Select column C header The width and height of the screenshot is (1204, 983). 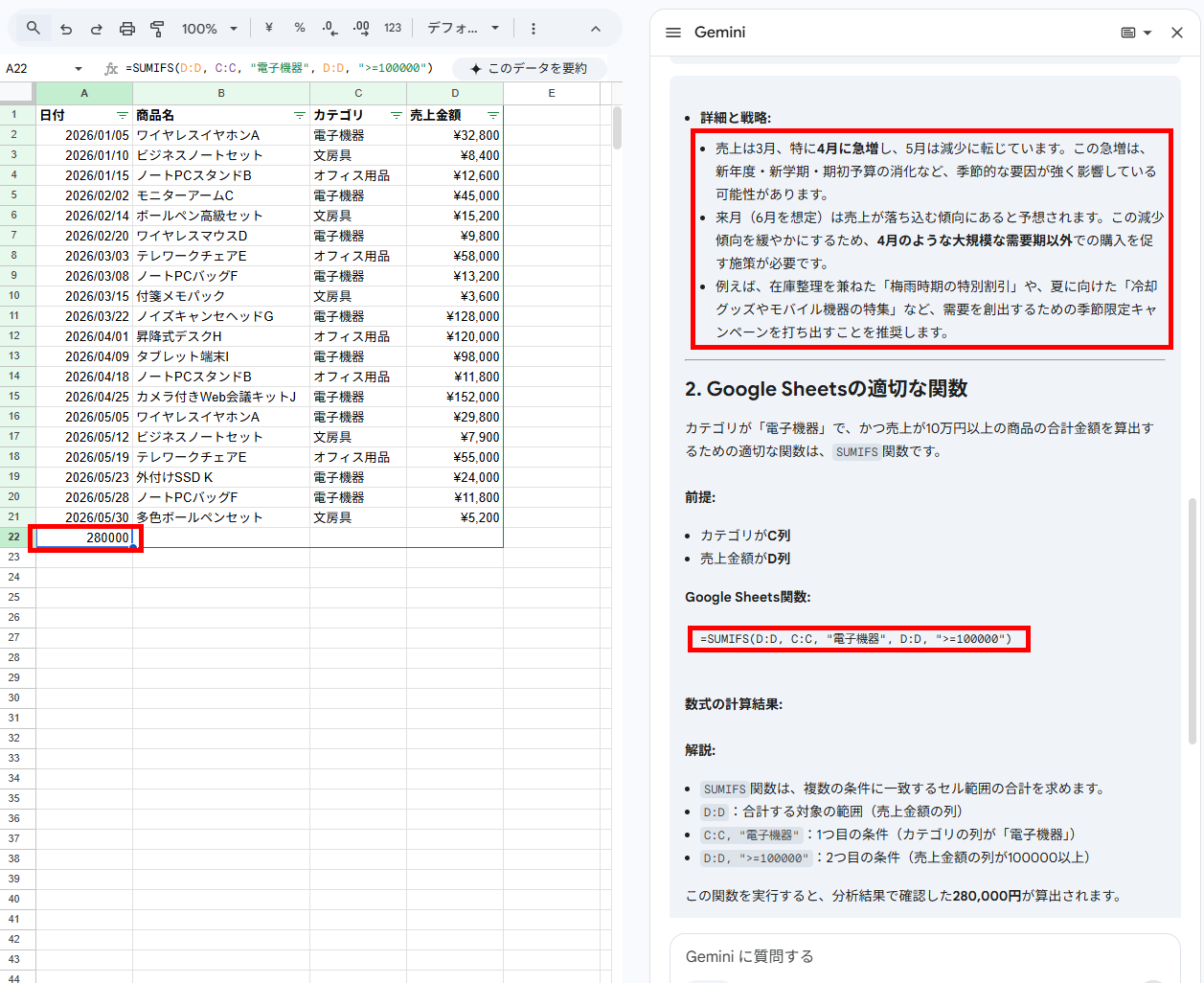[x=358, y=93]
